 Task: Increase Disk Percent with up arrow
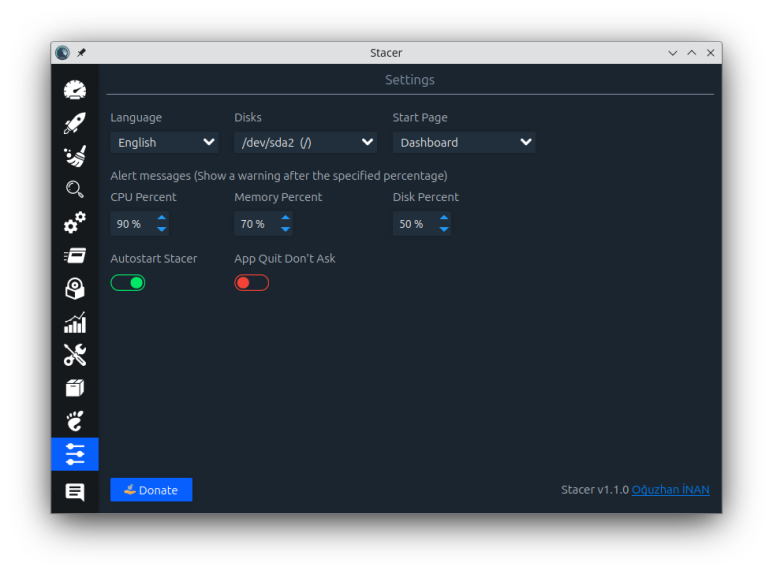coord(444,217)
